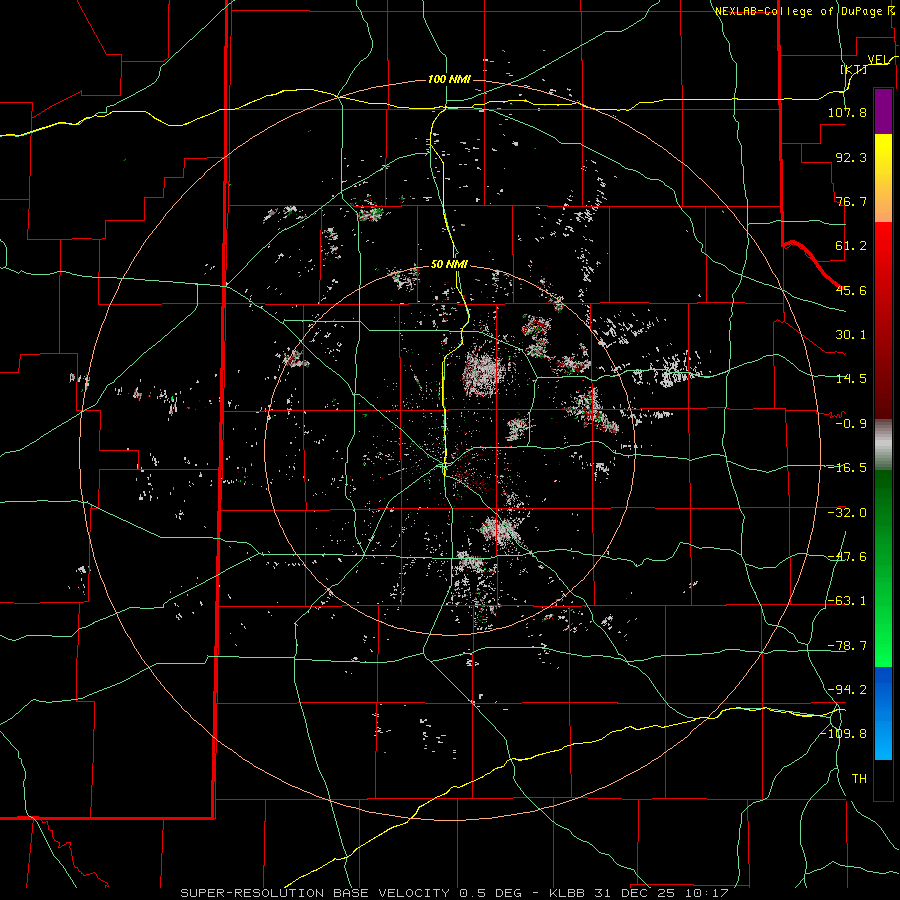Screen dimensions: 900x900
Task: Click the -78.7 scale value
Action: tap(847, 646)
